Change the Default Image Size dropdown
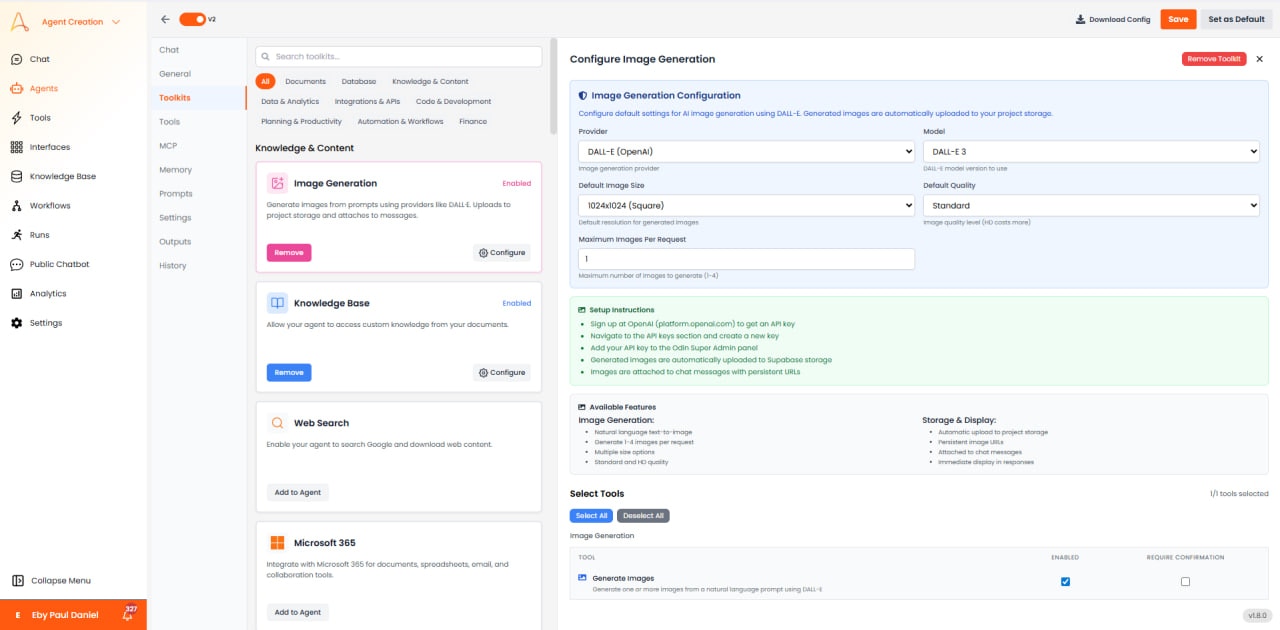This screenshot has height=630, width=1280. click(745, 205)
